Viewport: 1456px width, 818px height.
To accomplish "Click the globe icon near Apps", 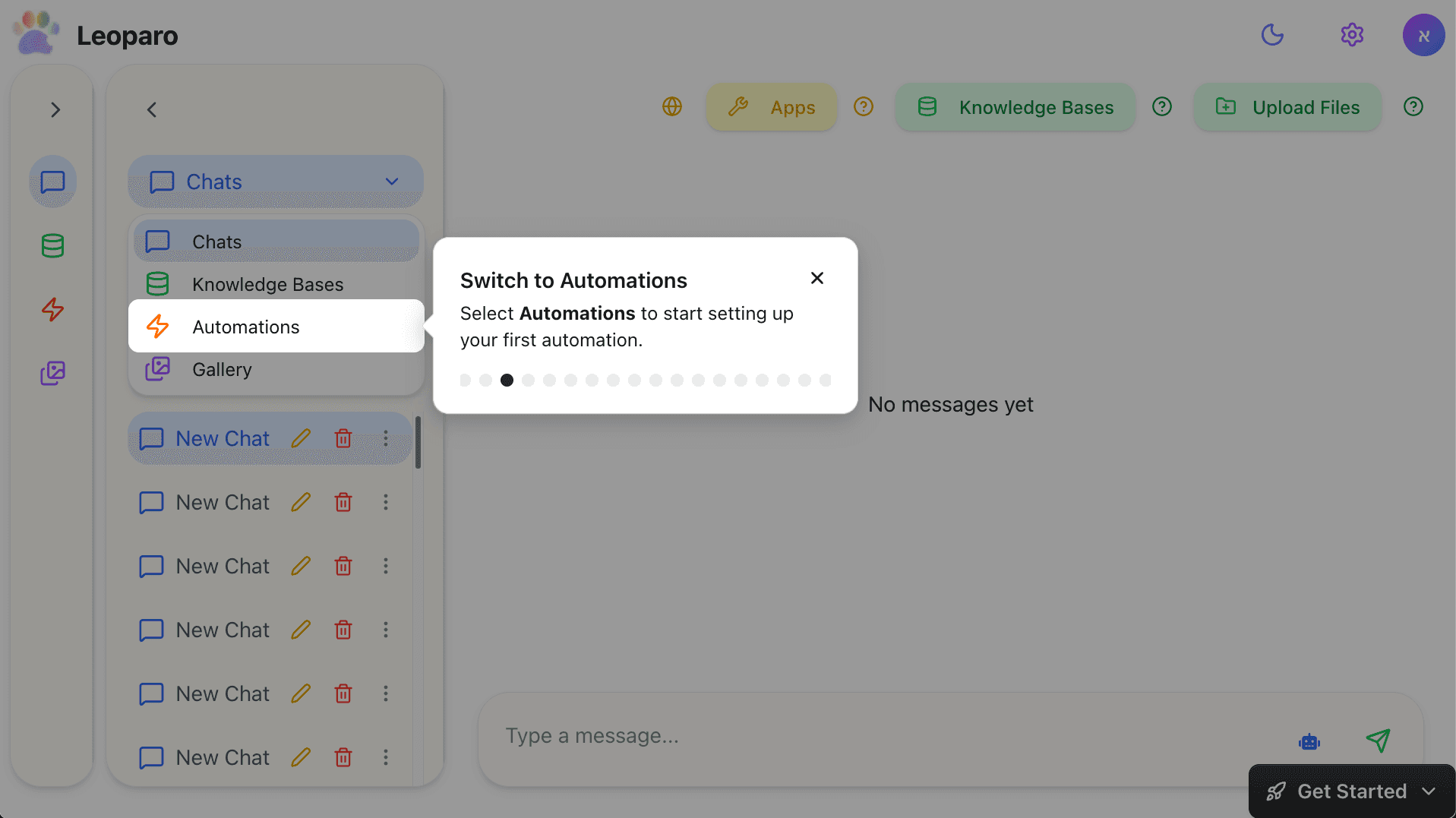I will [671, 106].
